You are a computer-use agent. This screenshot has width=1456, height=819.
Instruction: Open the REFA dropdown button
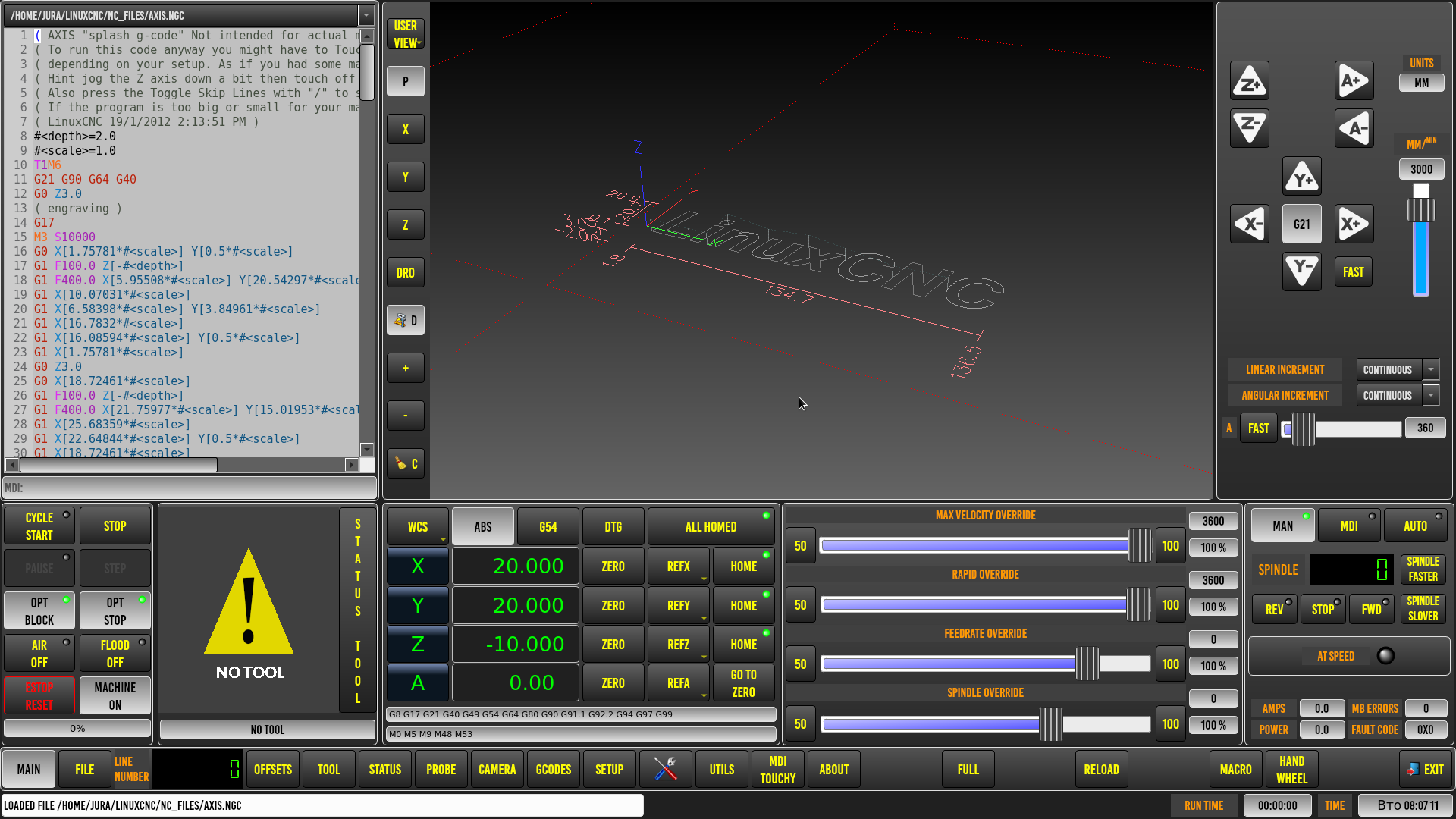679,682
